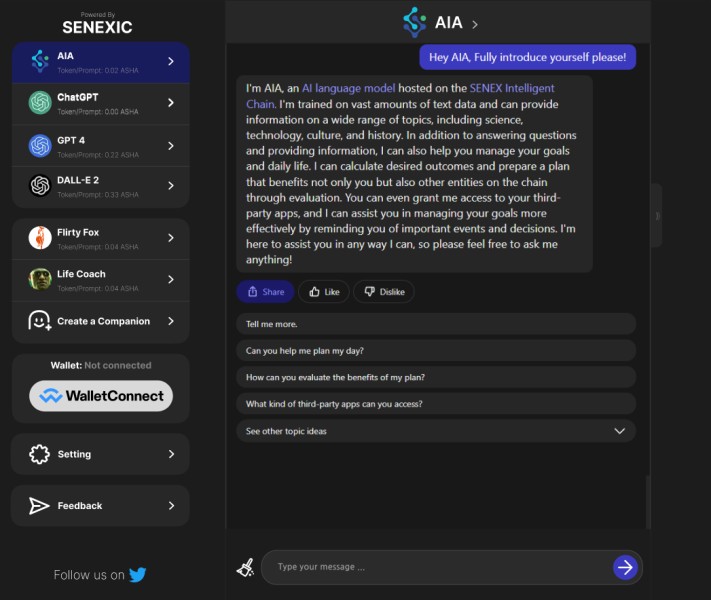Expand the Feedback row chevron
The image size is (711, 600).
click(x=171, y=506)
